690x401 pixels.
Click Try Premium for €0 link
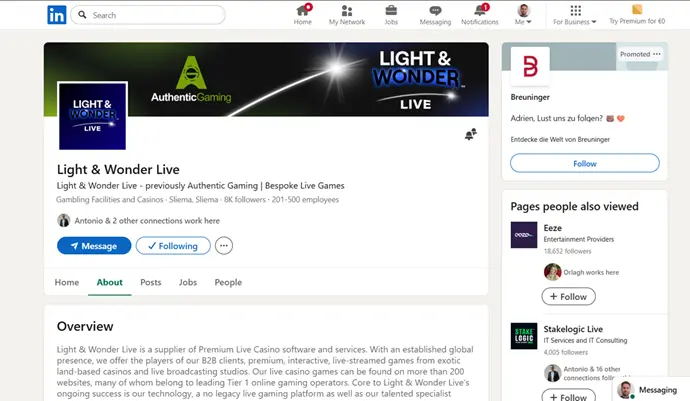tap(637, 15)
